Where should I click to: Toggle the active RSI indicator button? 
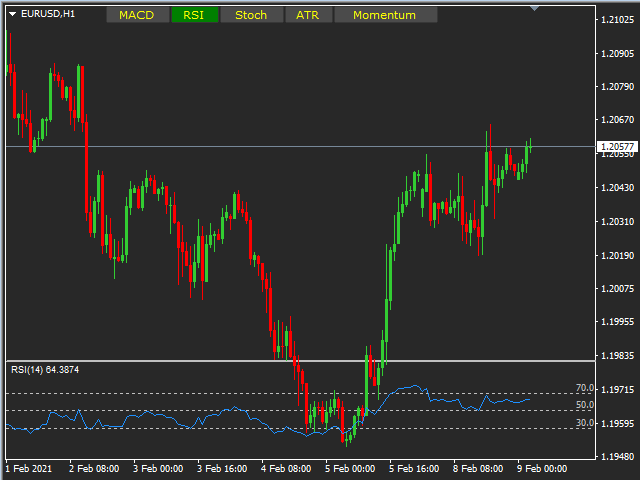[x=193, y=15]
